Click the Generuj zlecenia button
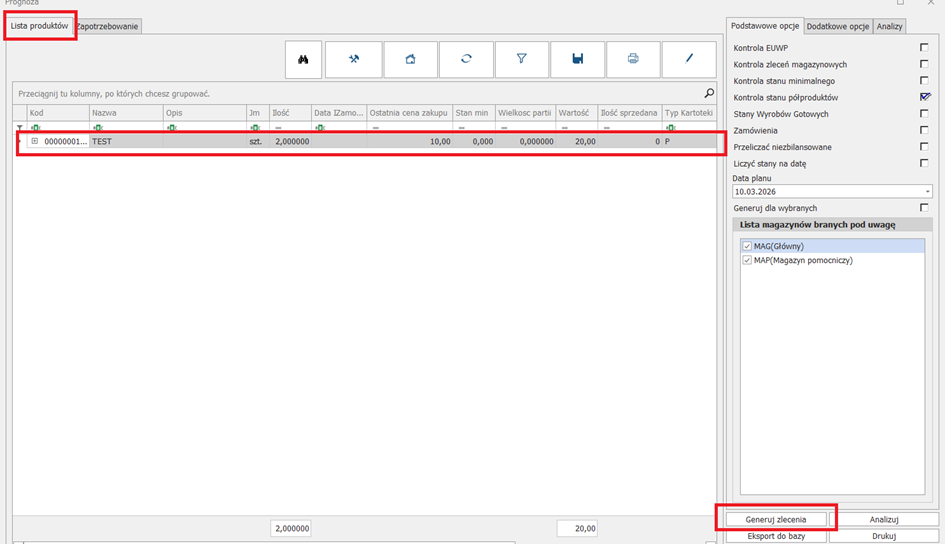Screen dimensions: 945x544 776,520
